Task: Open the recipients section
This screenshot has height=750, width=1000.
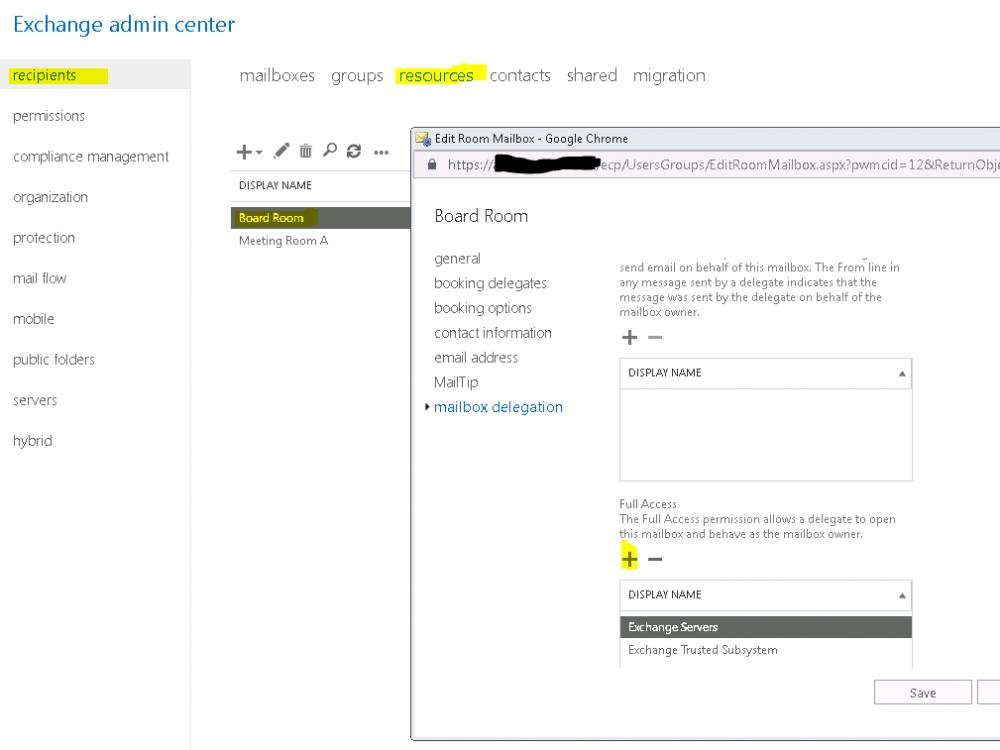Action: click(44, 75)
